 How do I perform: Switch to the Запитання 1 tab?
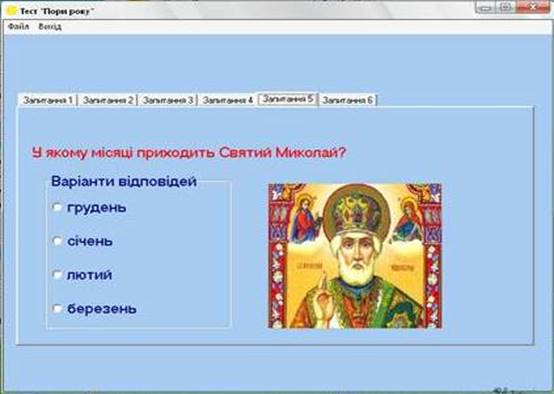click(48, 100)
